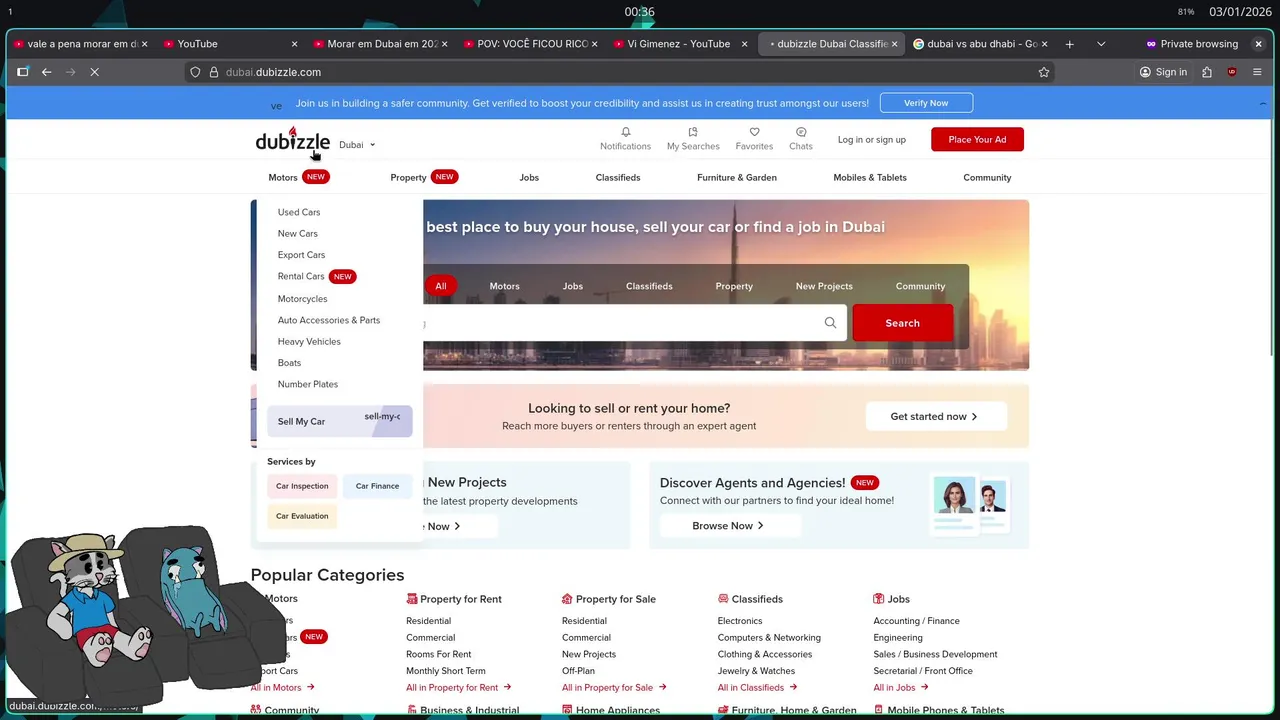Open All in Jobs link

click(x=901, y=687)
